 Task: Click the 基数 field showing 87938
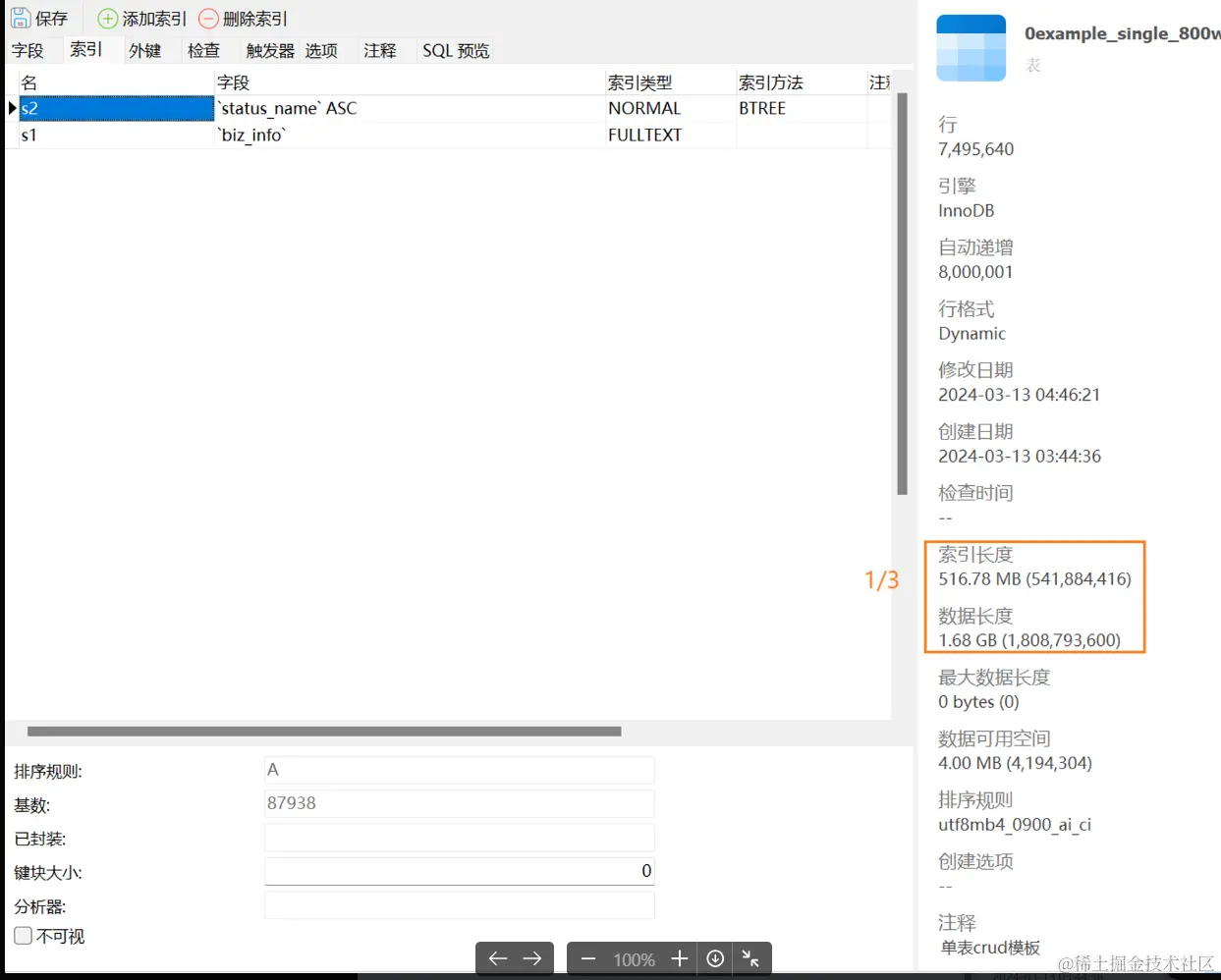[x=459, y=803]
